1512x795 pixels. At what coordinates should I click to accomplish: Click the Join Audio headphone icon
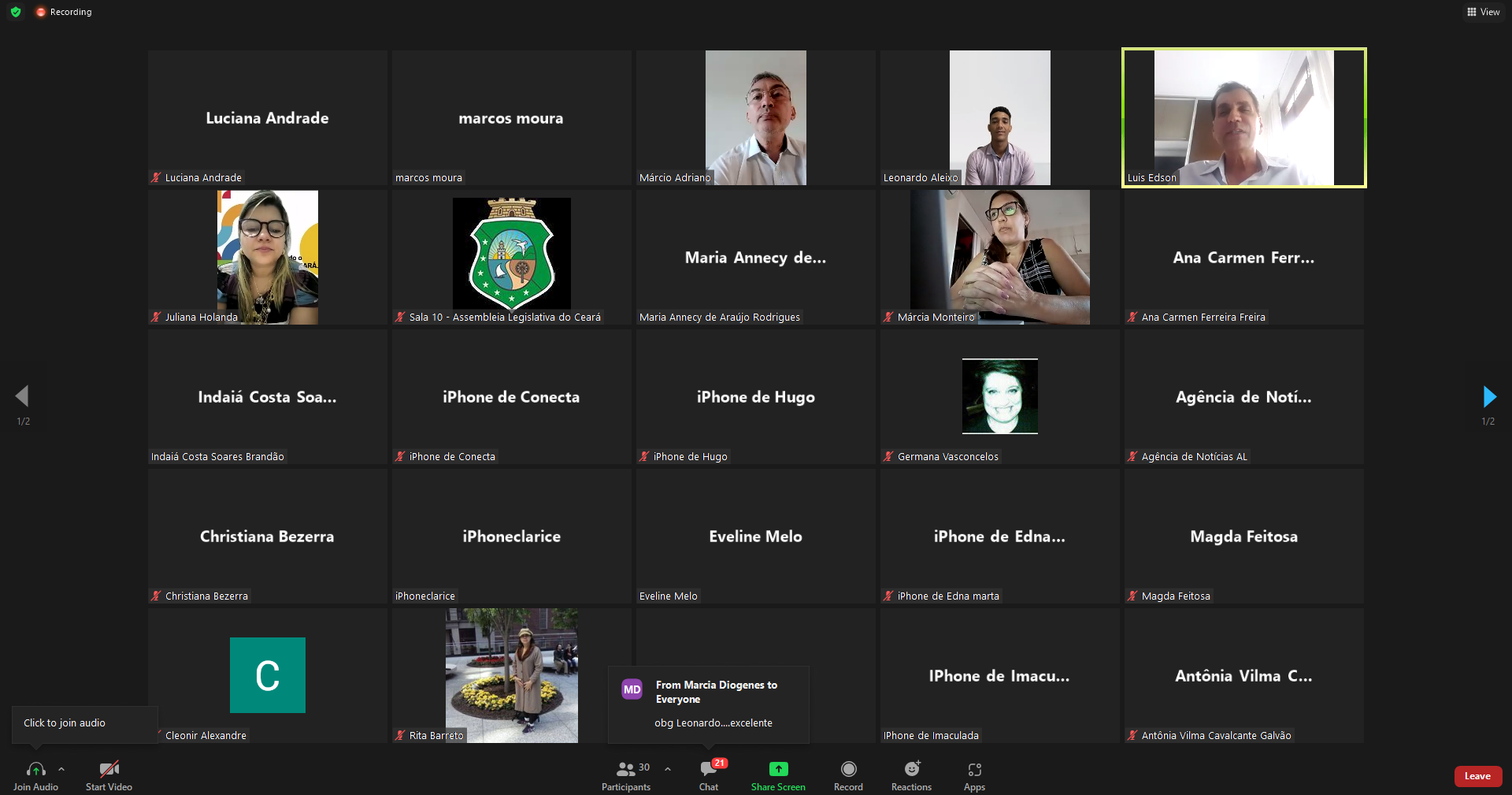[x=35, y=769]
